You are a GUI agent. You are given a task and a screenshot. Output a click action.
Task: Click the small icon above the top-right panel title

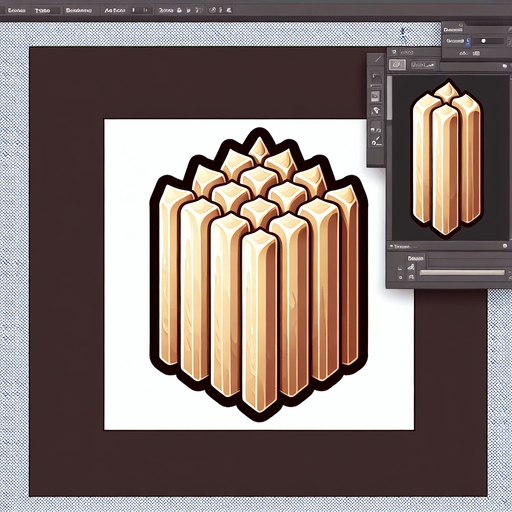tap(461, 25)
